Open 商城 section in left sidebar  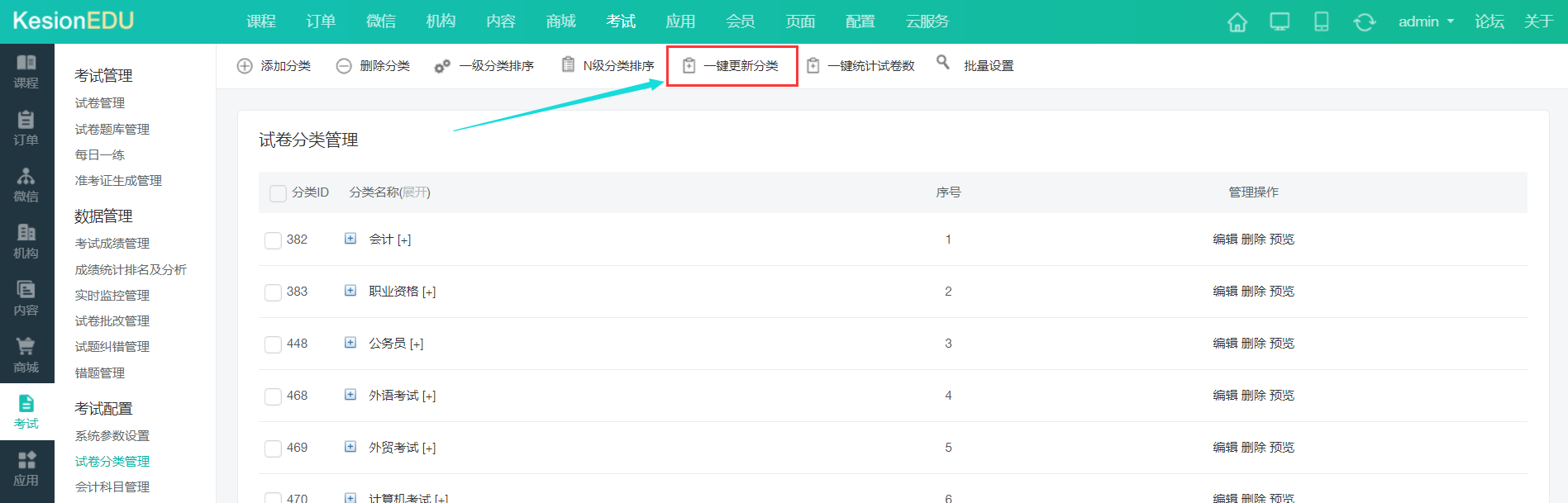pos(26,356)
